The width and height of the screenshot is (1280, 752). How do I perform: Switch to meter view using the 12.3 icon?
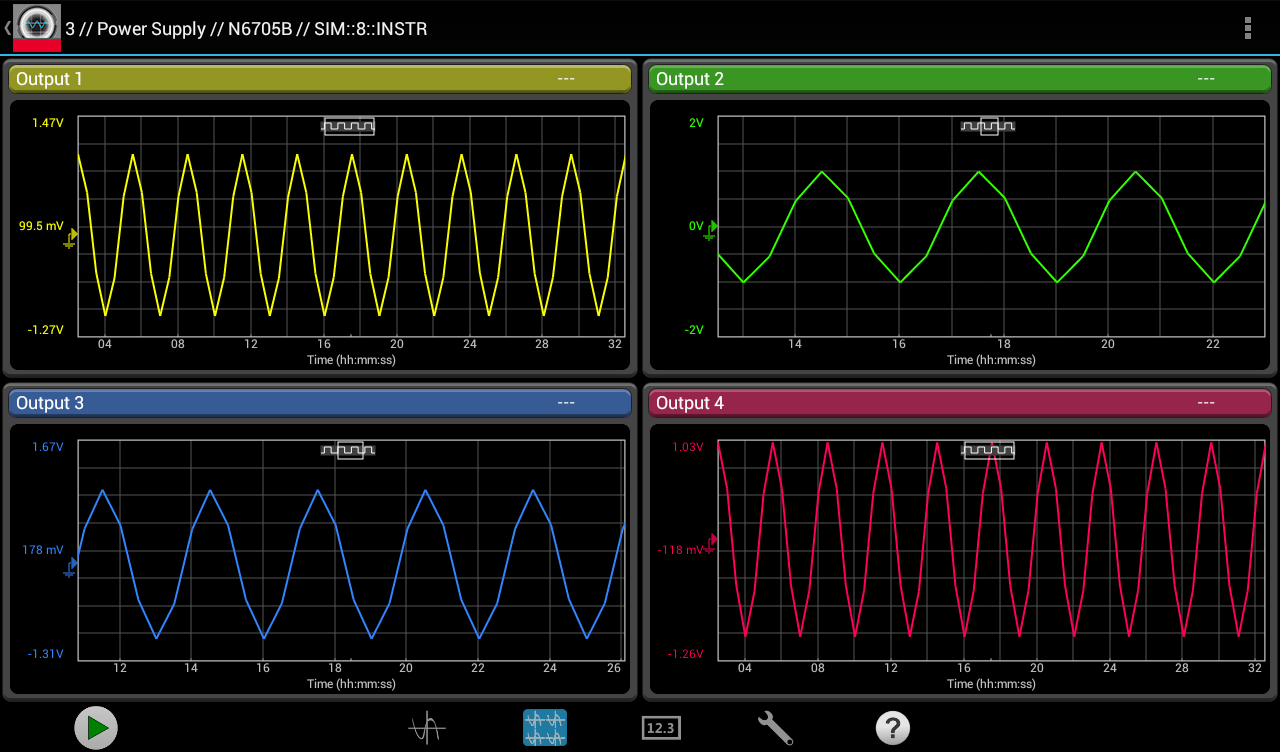[660, 727]
